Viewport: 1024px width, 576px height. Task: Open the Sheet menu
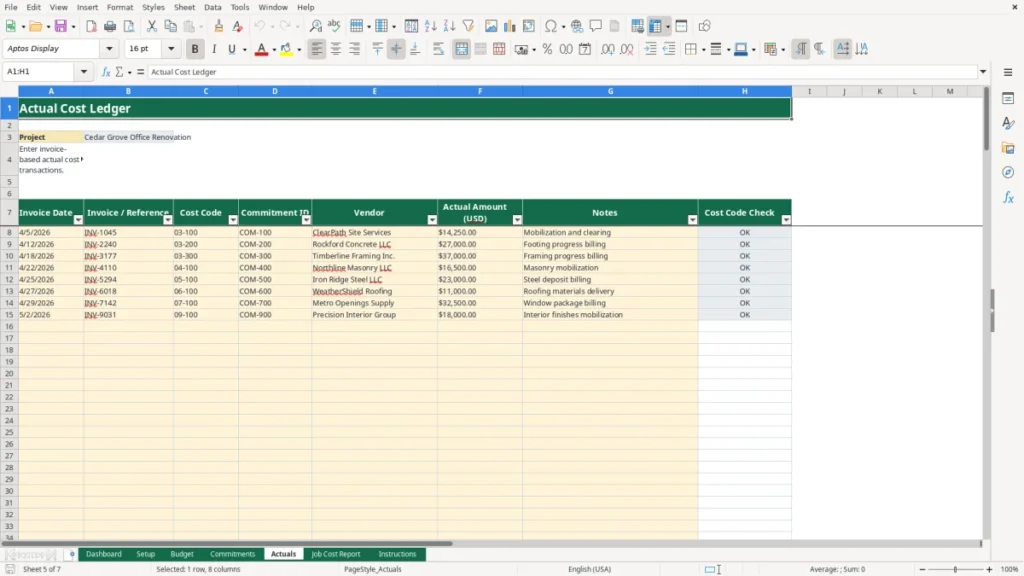point(184,7)
